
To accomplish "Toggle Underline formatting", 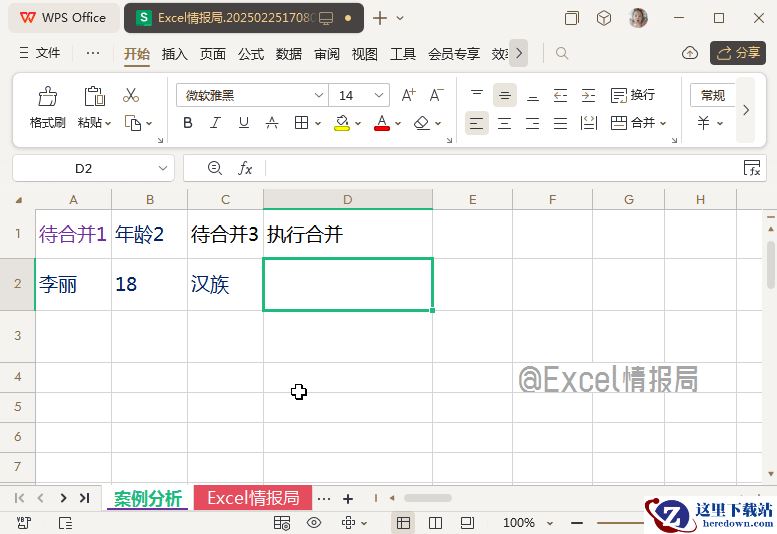I will click(x=243, y=122).
